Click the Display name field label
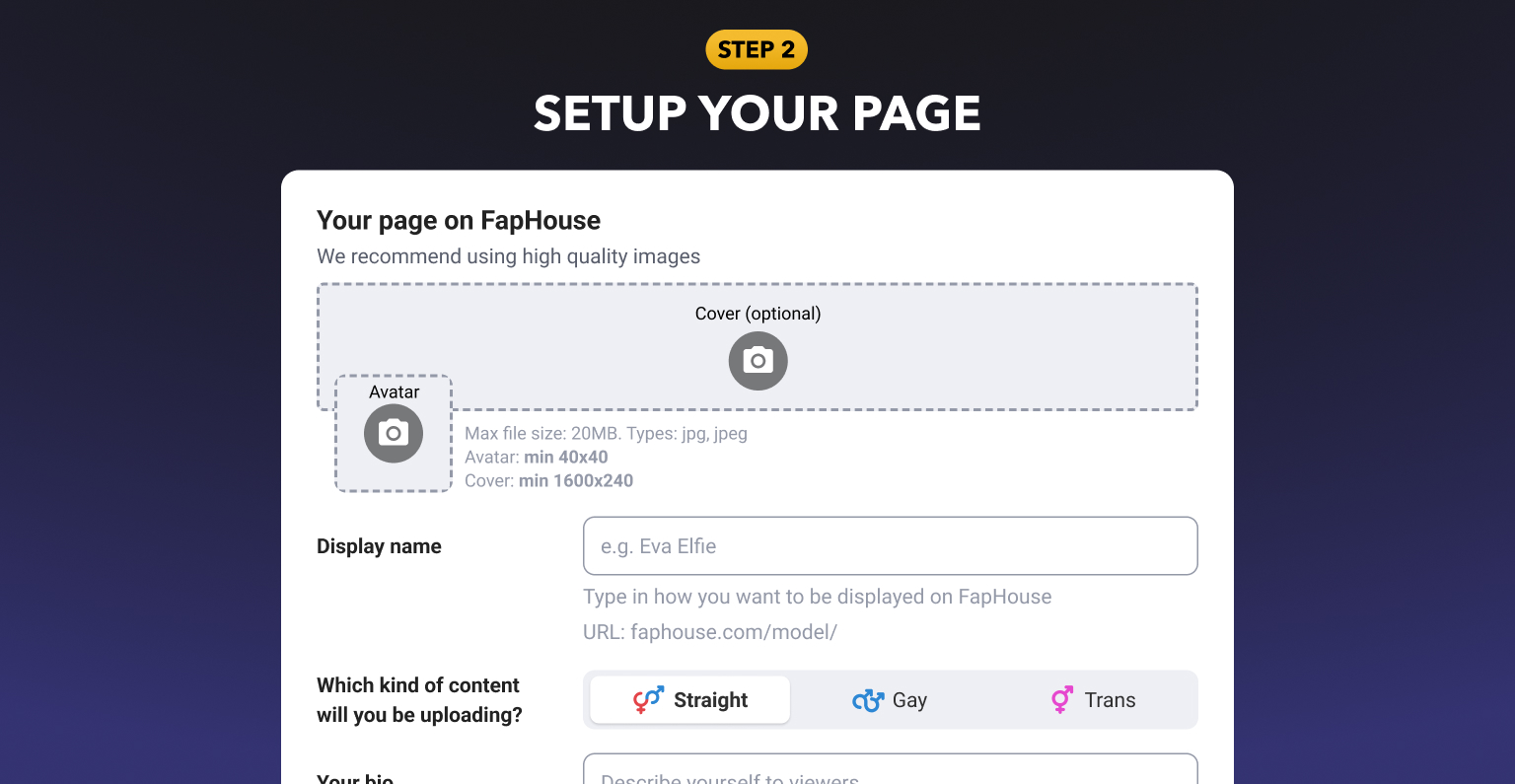 pos(379,546)
